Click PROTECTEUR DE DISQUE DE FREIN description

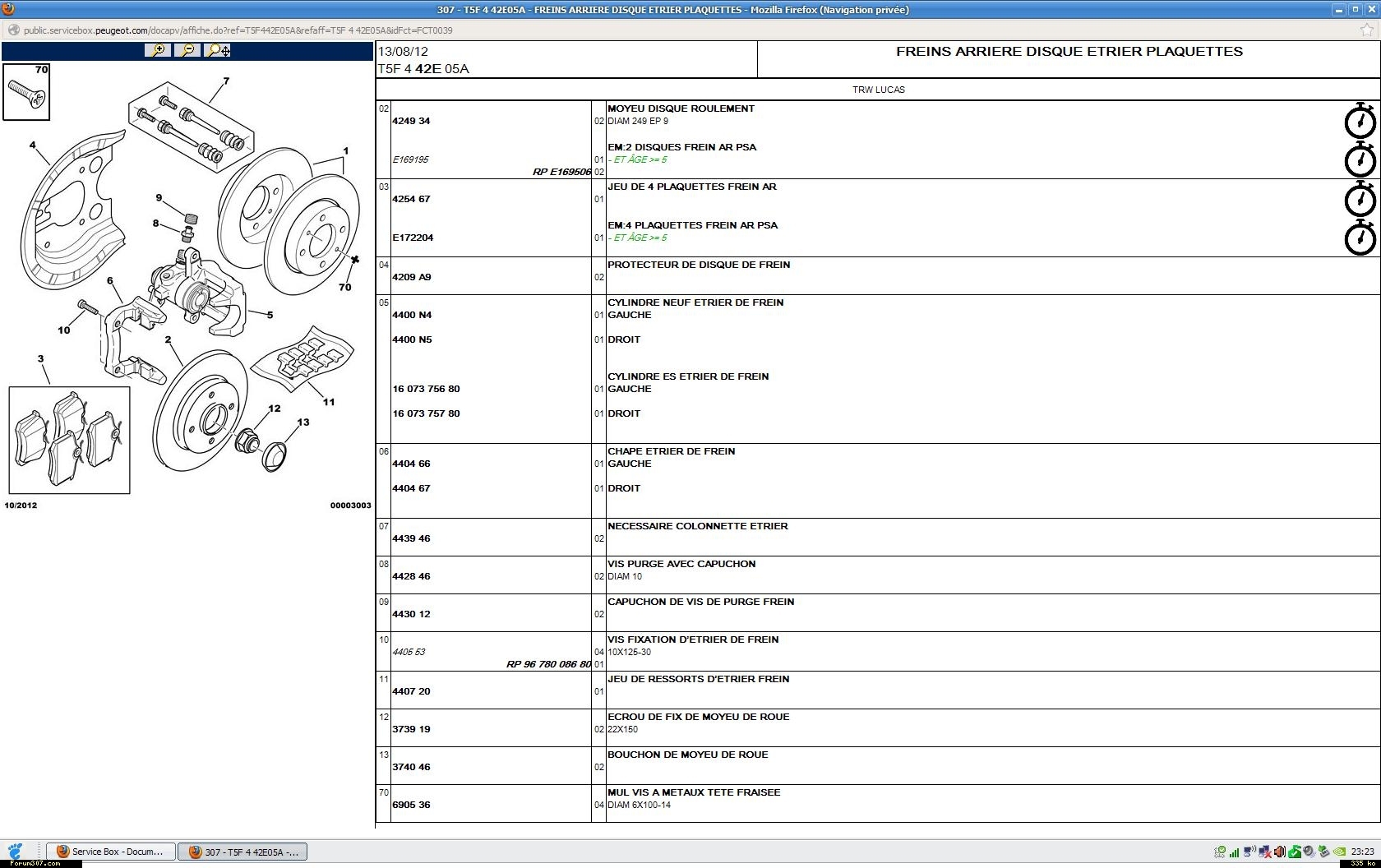(699, 265)
